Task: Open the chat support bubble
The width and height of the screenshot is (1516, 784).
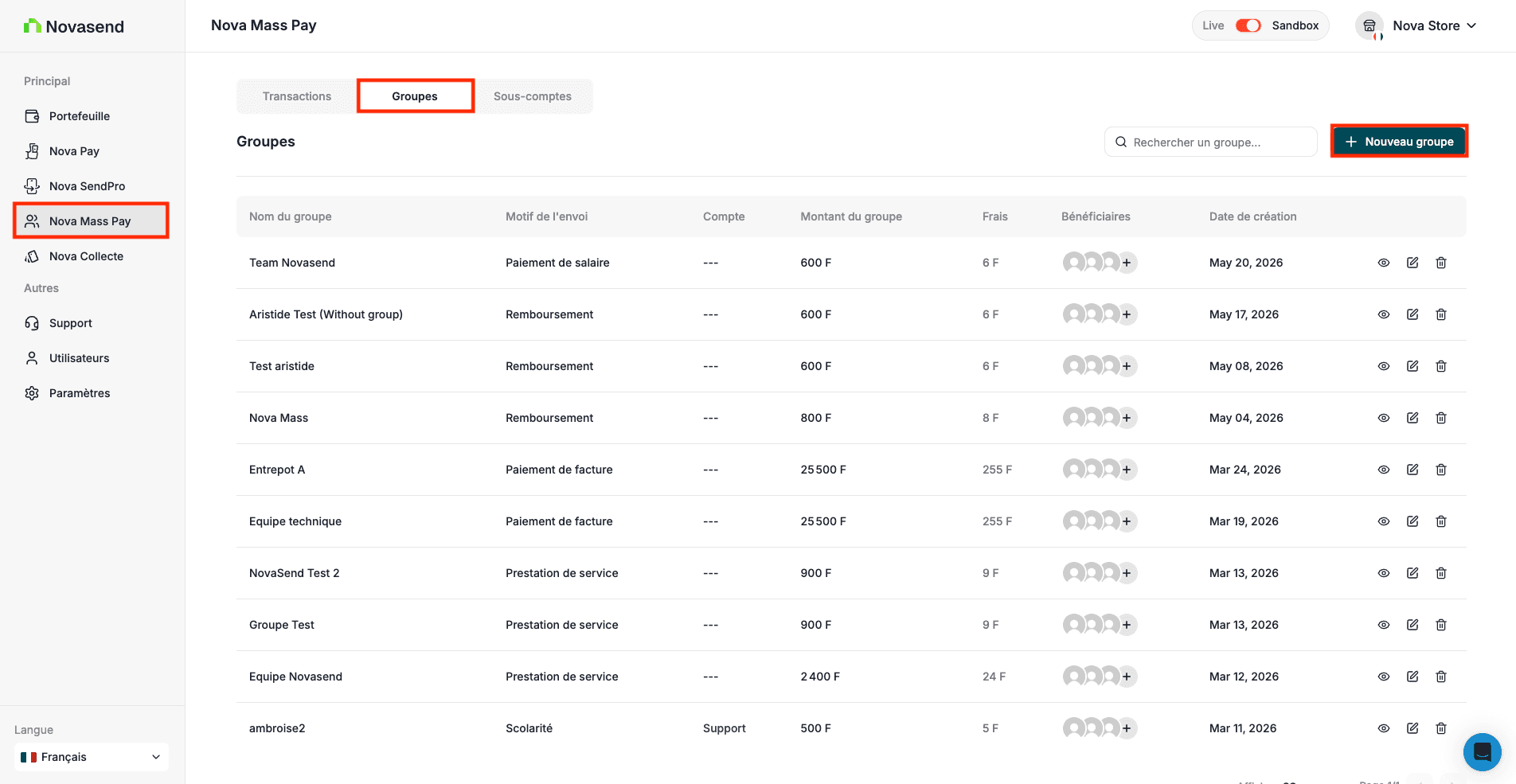Action: pyautogui.click(x=1482, y=751)
